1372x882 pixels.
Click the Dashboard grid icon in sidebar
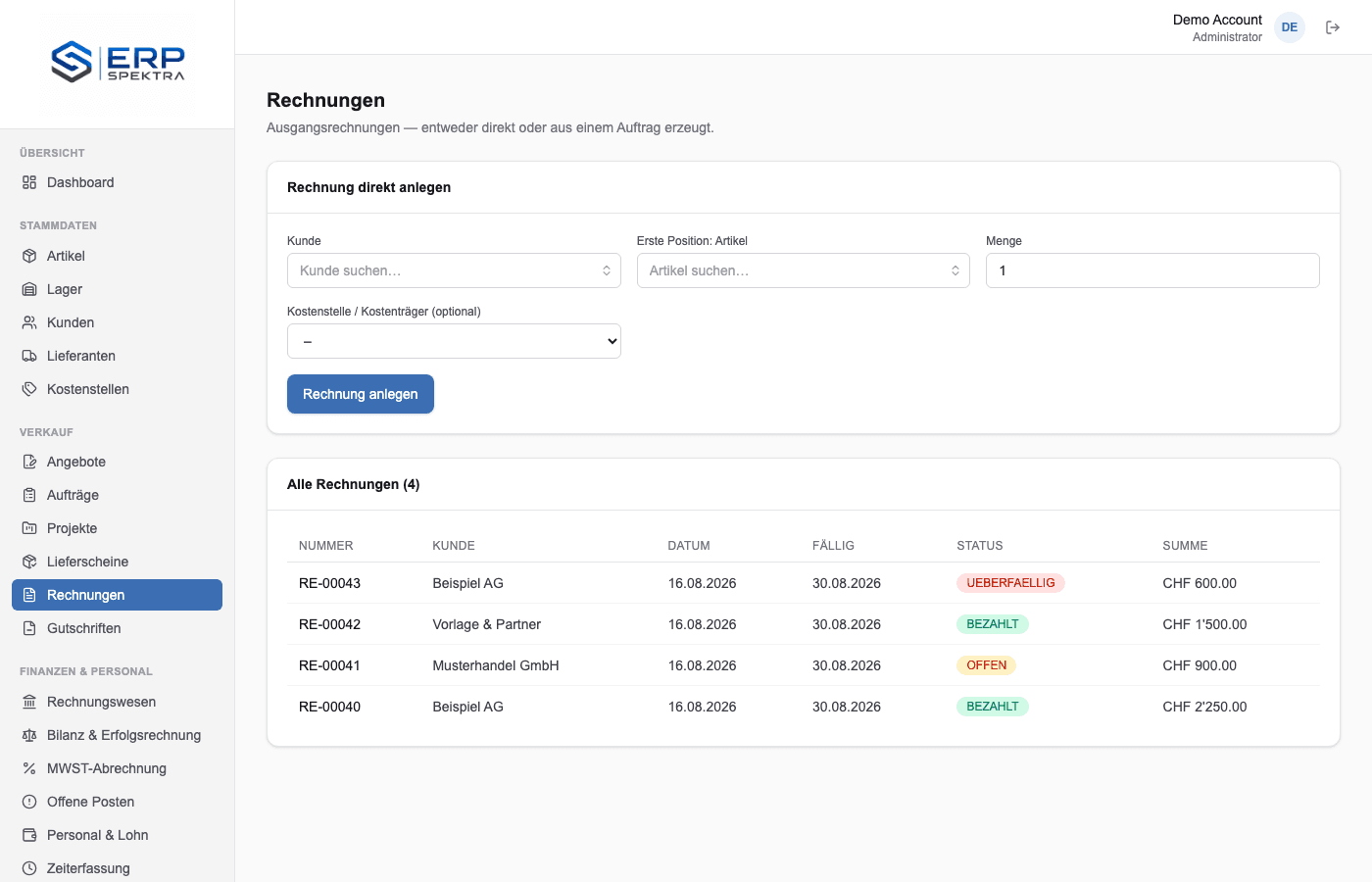click(x=29, y=182)
